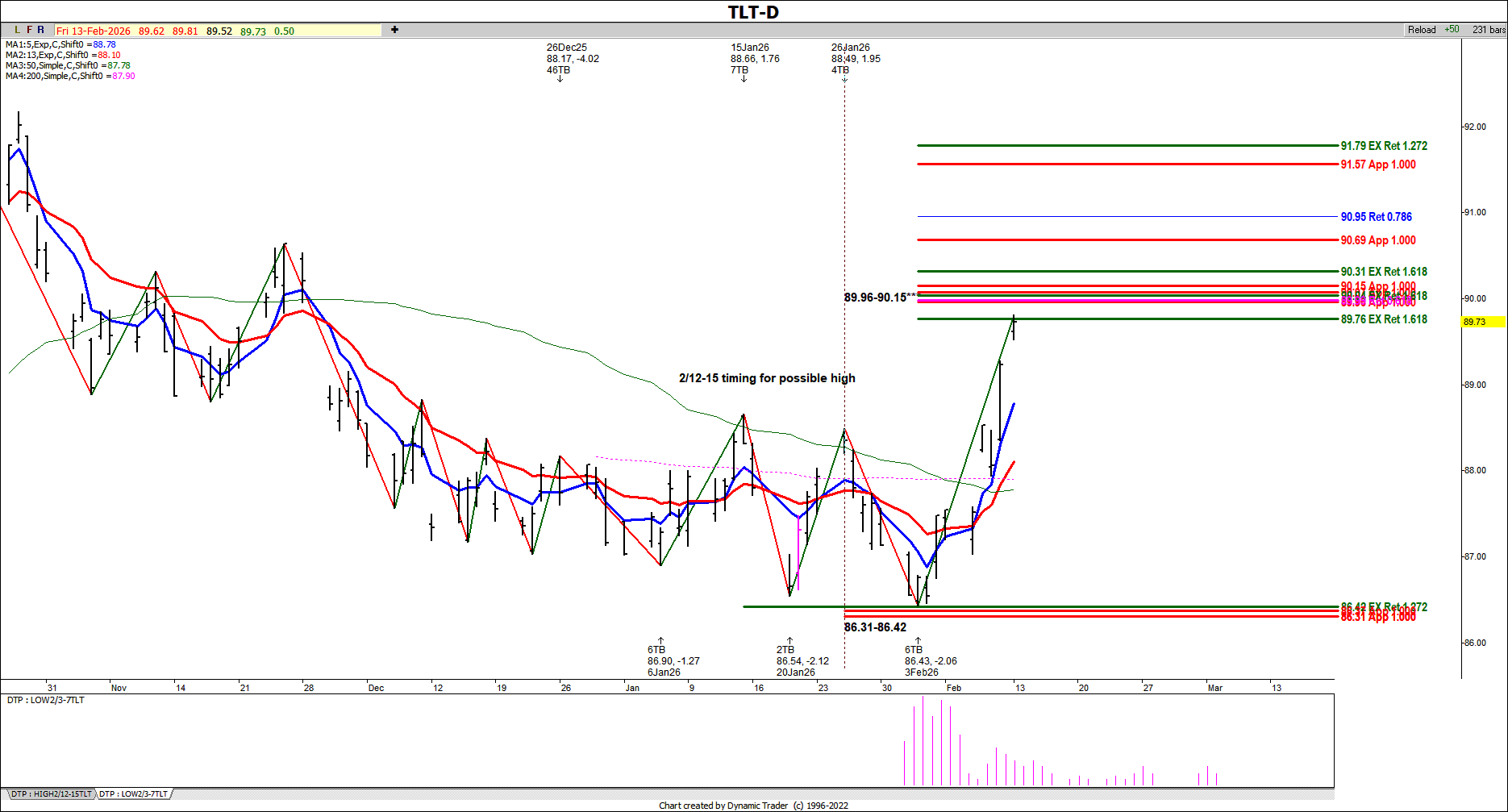Click the +50 bars button
The image size is (1508, 812).
1452,30
